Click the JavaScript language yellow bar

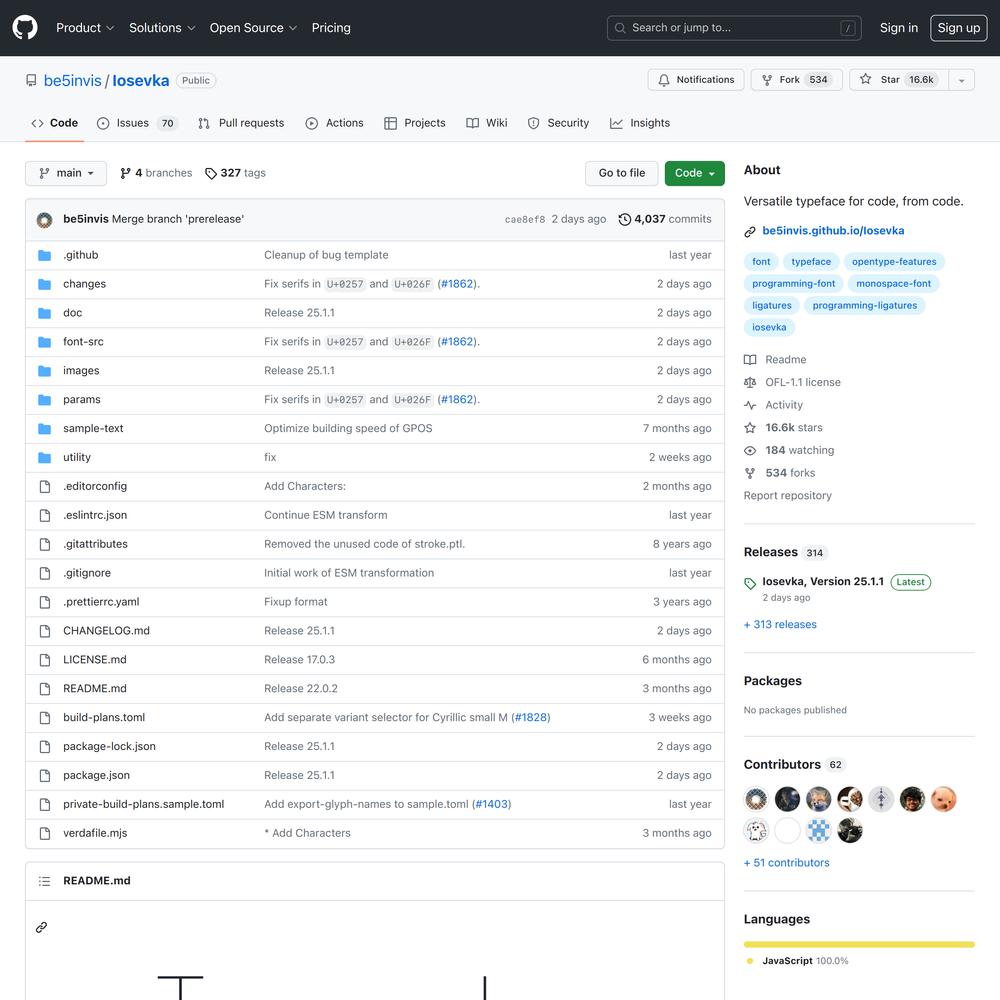coord(858,945)
